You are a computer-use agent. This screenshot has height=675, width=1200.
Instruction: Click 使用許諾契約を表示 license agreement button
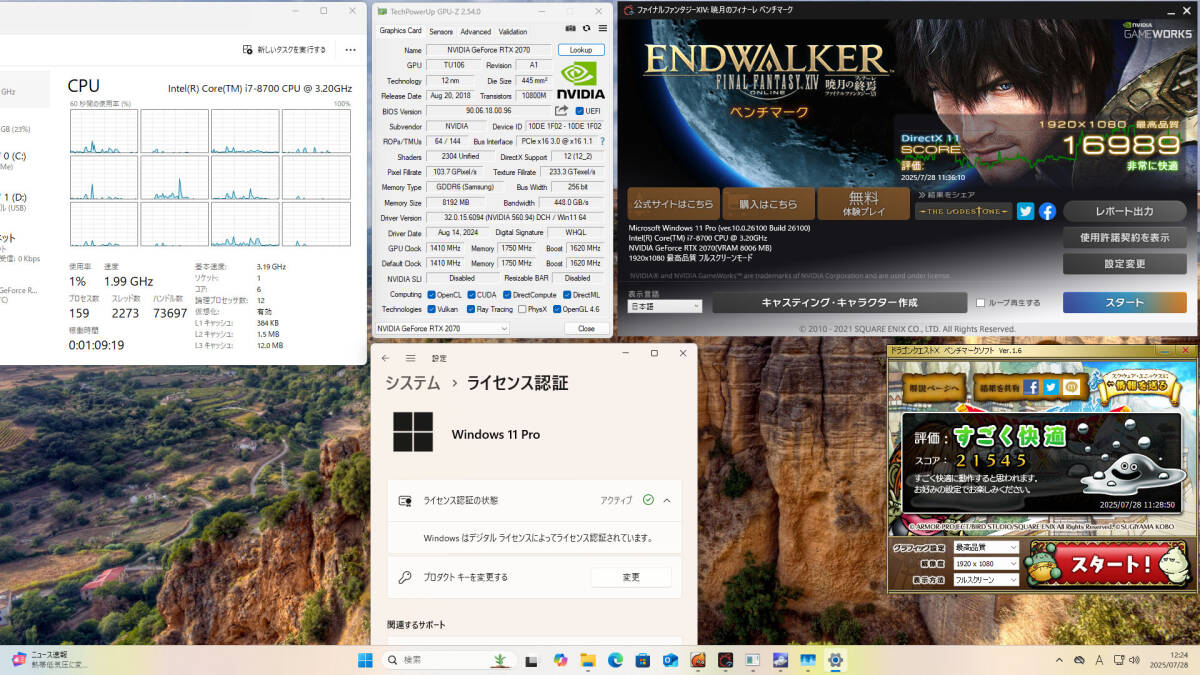click(1124, 238)
